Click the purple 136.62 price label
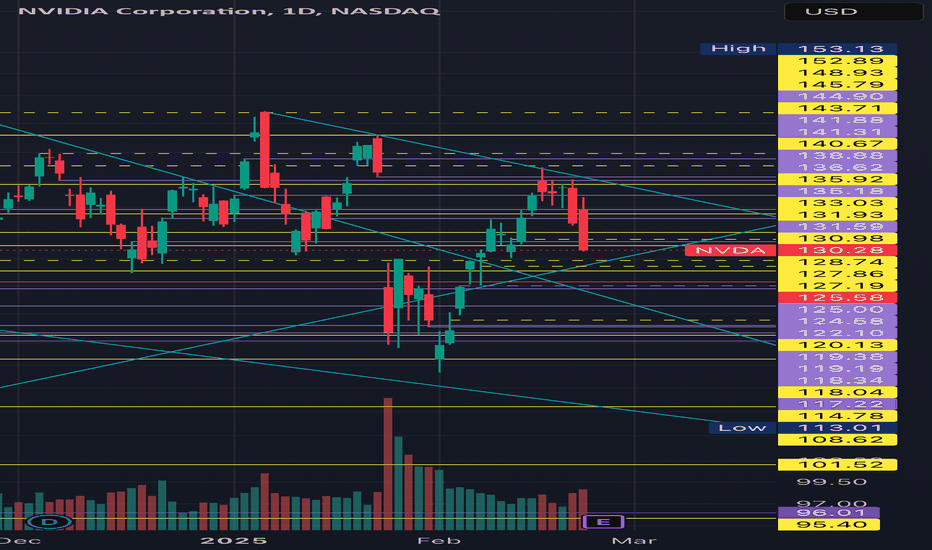This screenshot has height=550, width=932. pyautogui.click(x=837, y=168)
